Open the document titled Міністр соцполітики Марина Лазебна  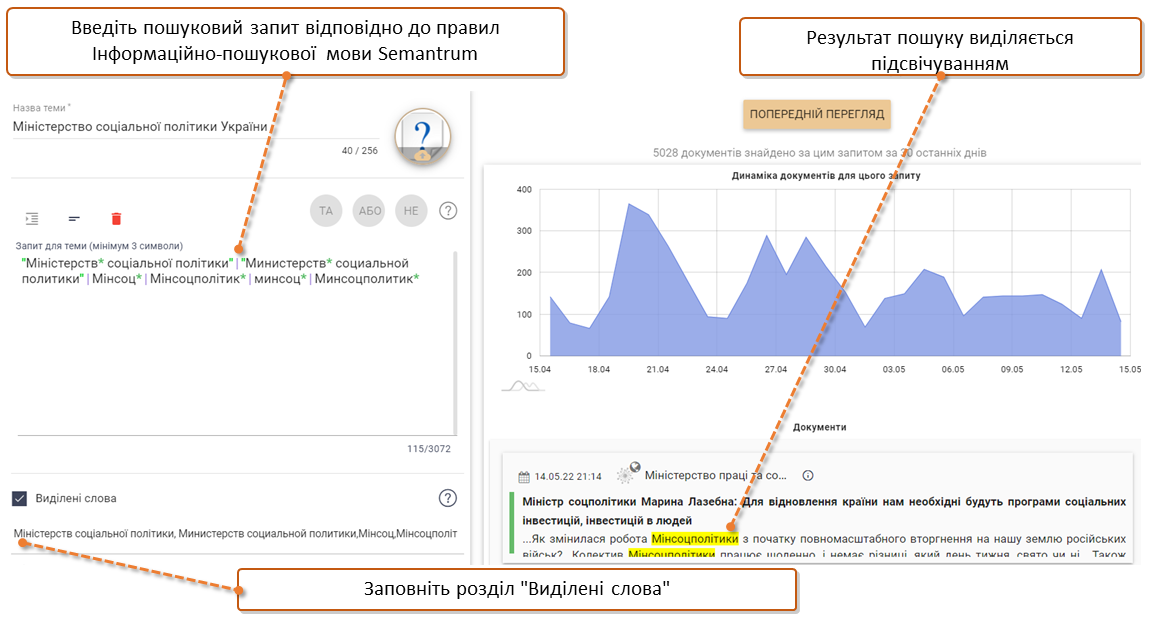click(x=824, y=511)
